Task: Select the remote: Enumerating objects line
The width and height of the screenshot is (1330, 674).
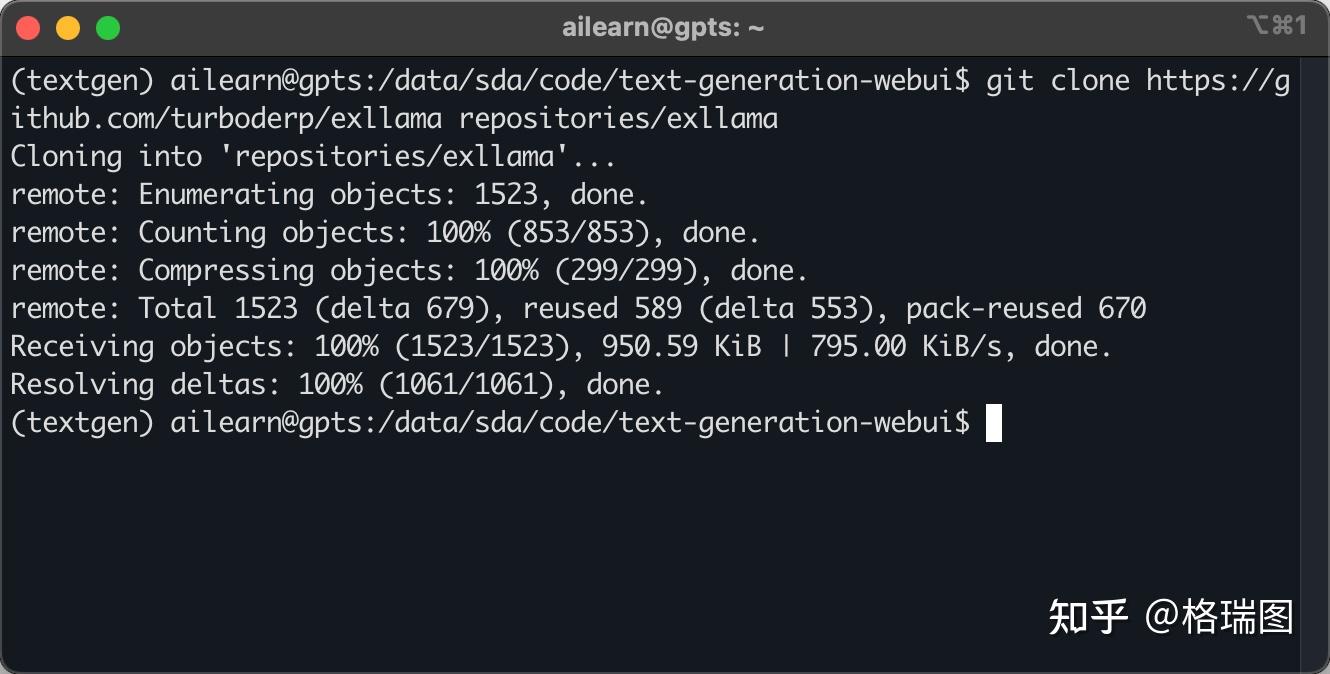Action: pyautogui.click(x=328, y=194)
